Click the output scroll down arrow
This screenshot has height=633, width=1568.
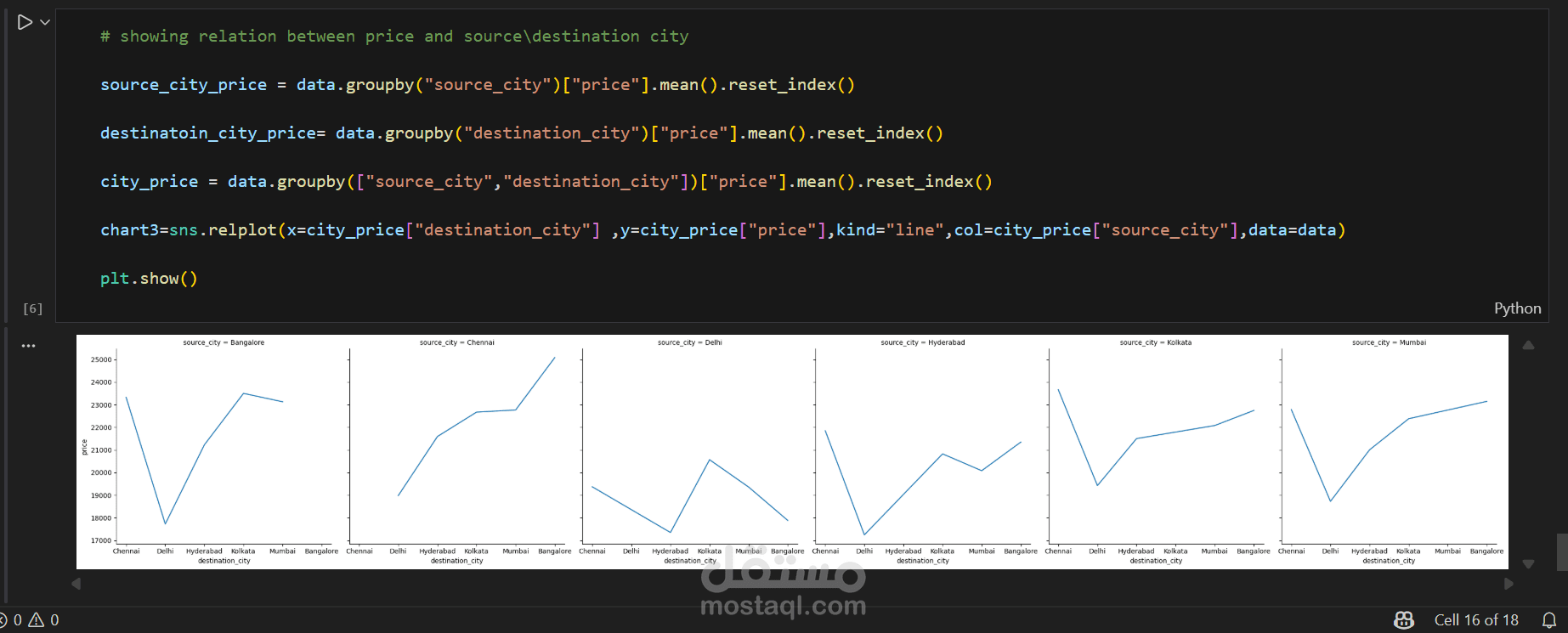(1528, 563)
